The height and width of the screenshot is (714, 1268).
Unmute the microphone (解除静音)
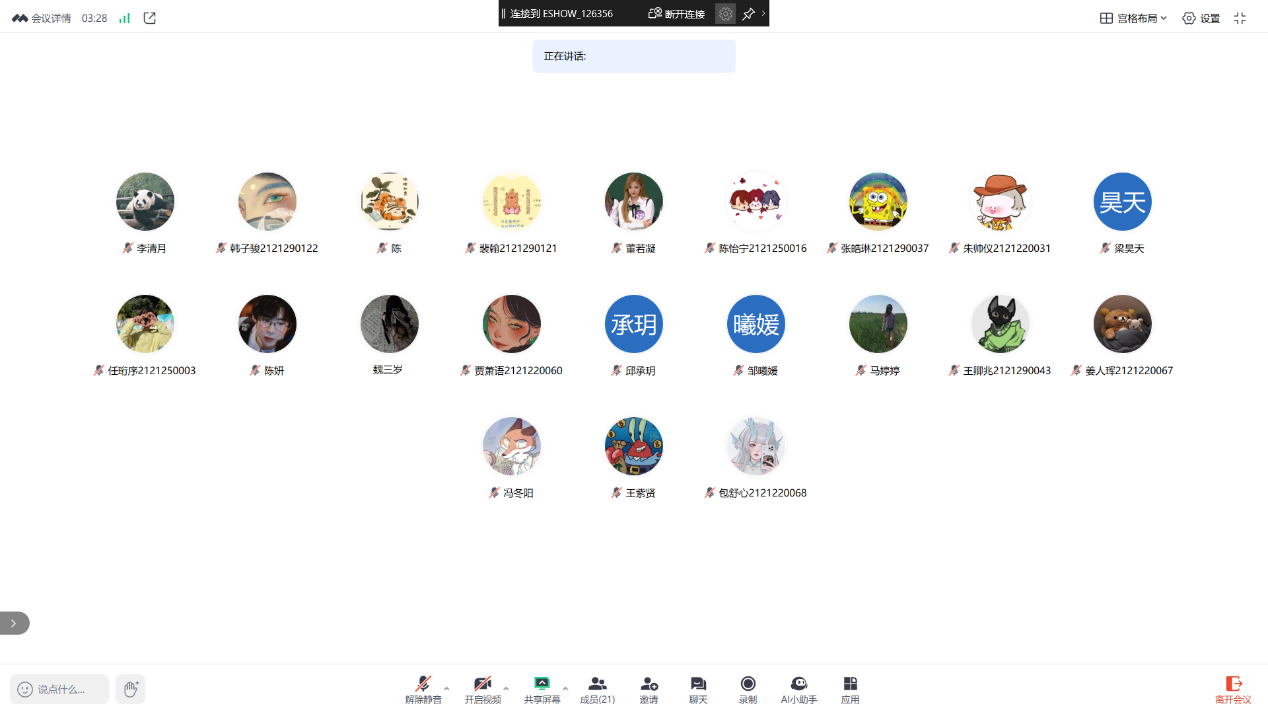[423, 688]
